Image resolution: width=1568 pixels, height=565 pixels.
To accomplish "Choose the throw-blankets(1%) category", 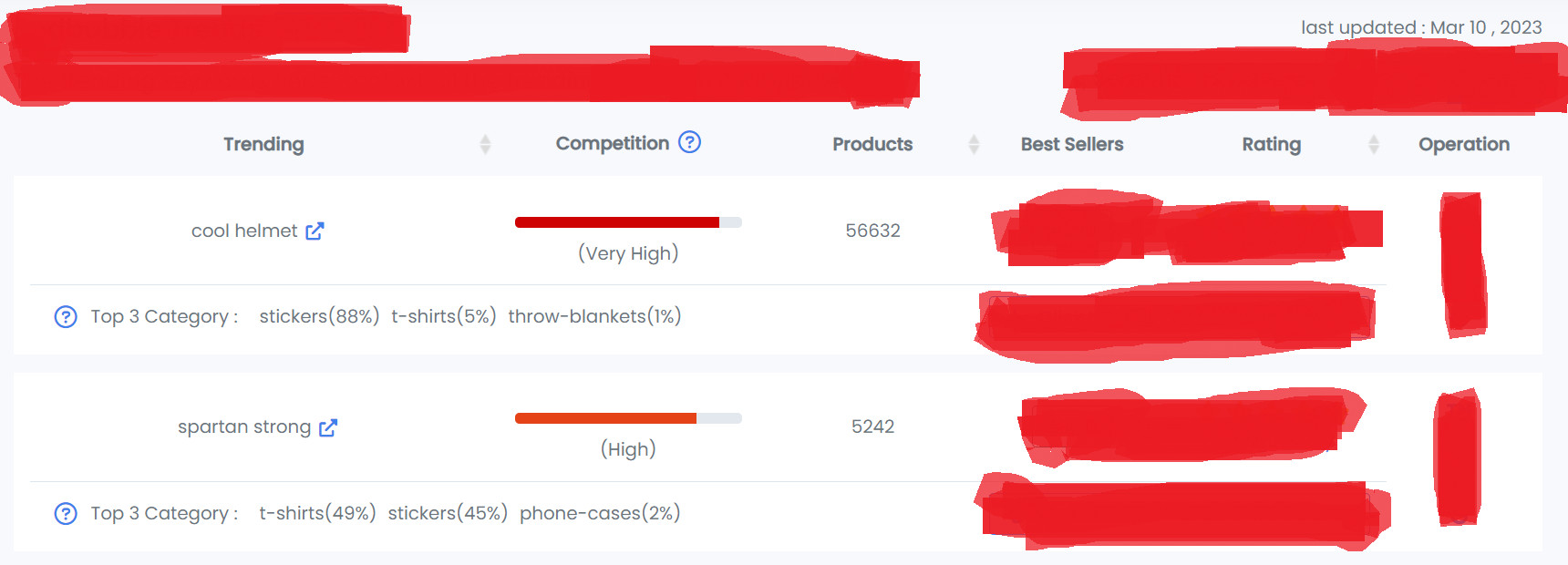I will (x=594, y=316).
